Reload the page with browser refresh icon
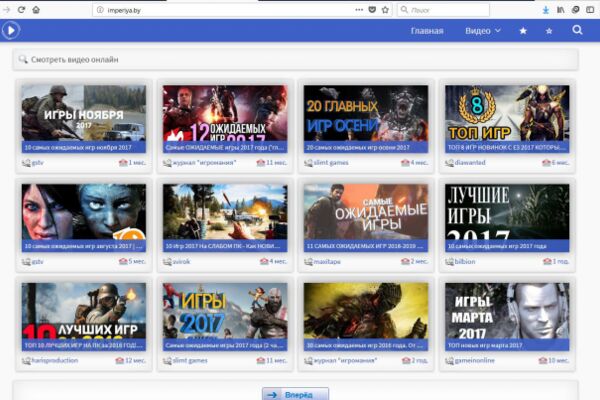 tap(21, 10)
